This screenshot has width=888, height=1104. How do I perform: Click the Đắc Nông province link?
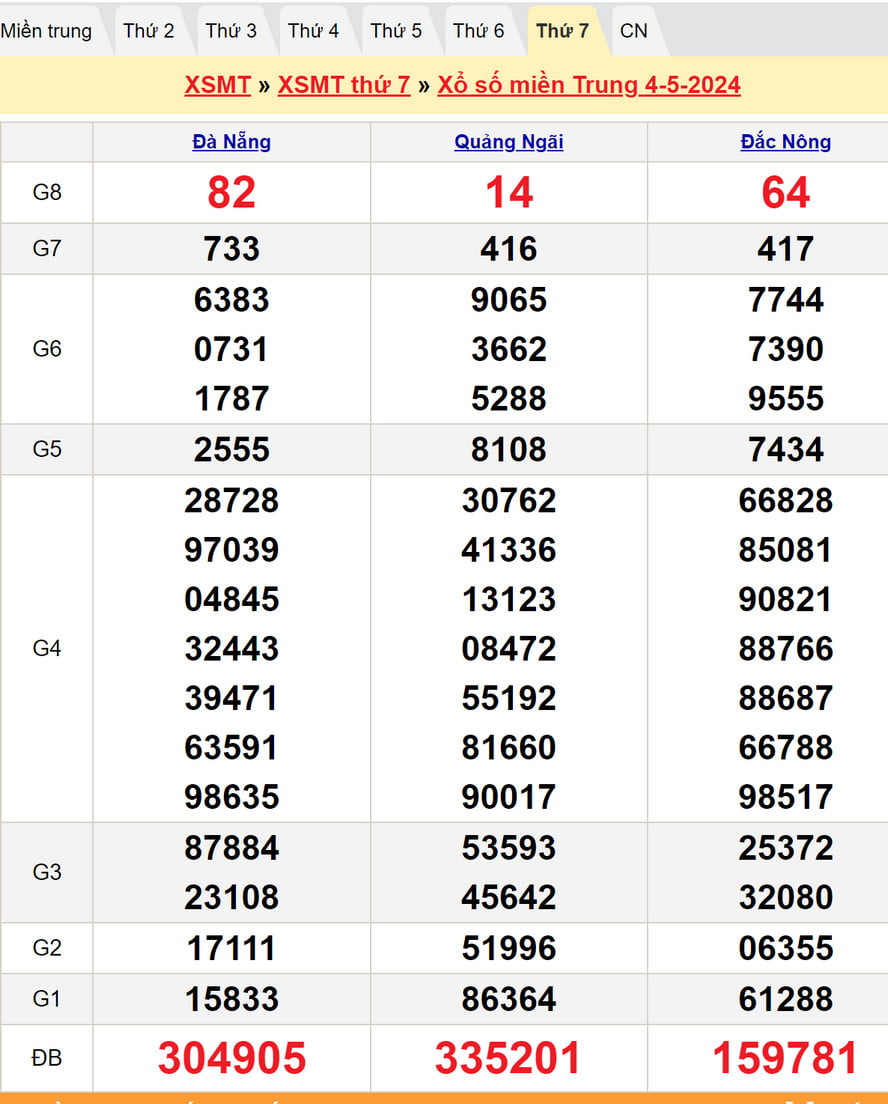pos(786,142)
